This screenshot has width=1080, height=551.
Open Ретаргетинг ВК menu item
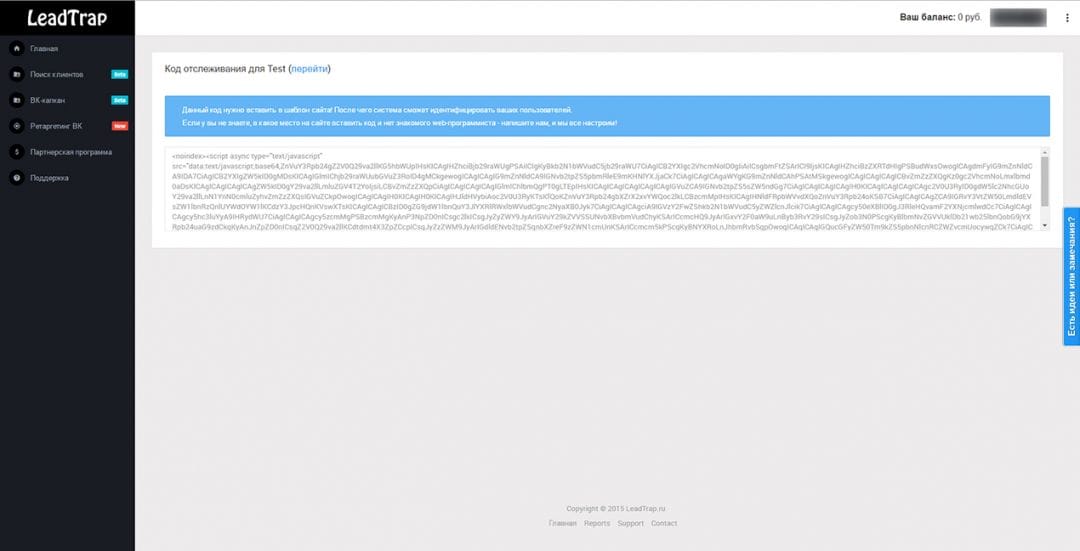pyautogui.click(x=56, y=126)
